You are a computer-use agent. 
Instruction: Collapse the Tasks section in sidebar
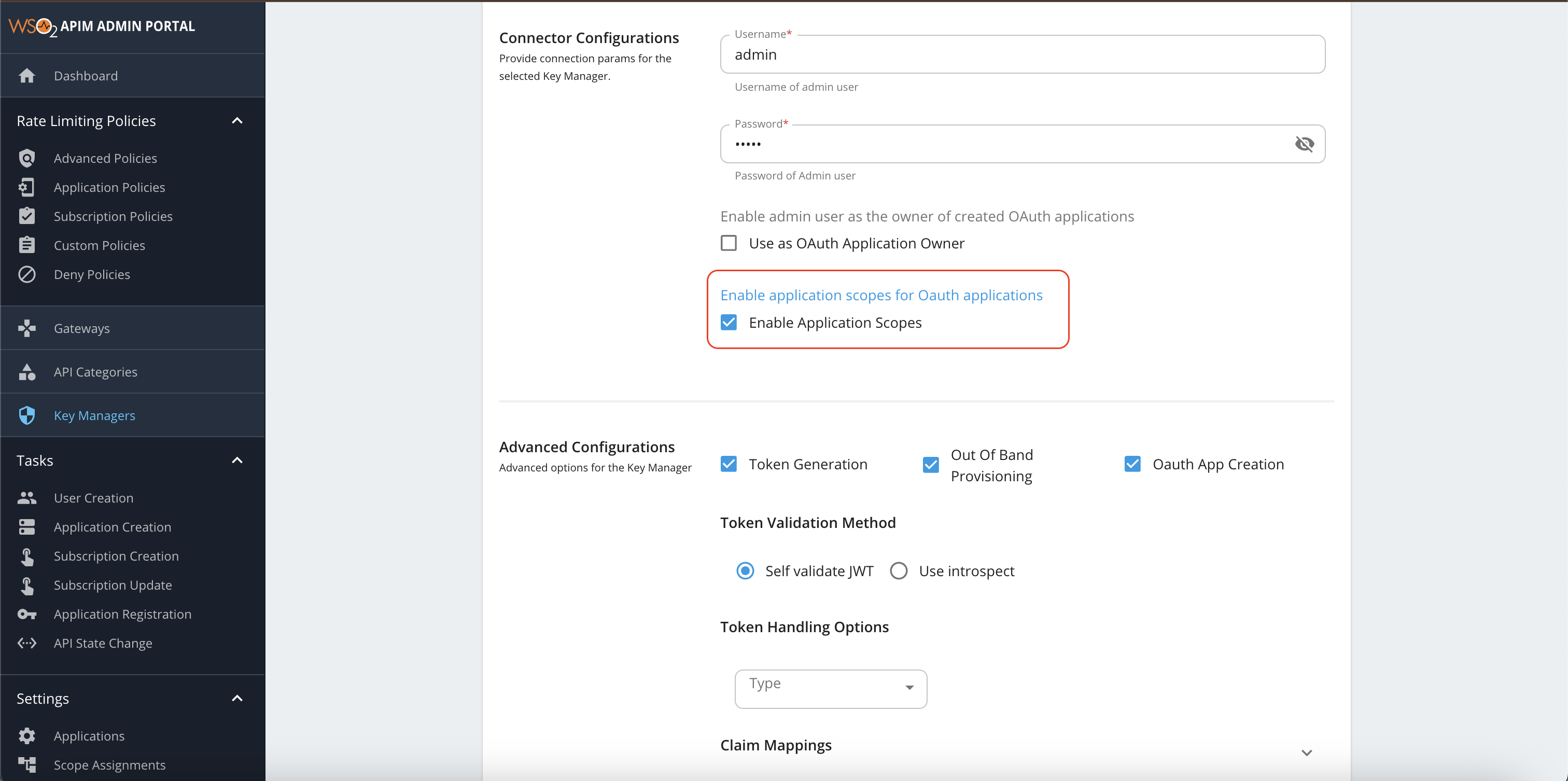(x=237, y=460)
